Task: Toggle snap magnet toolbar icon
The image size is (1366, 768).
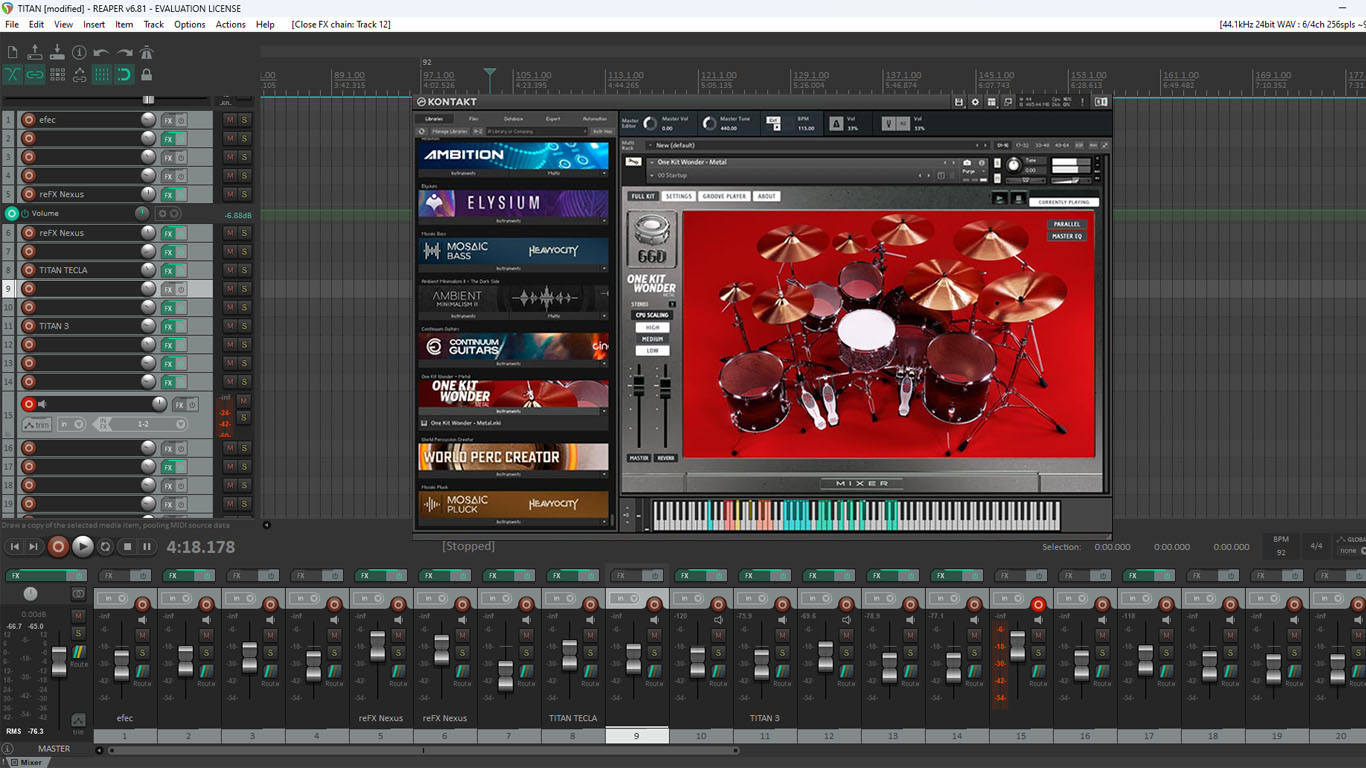Action: click(x=124, y=74)
